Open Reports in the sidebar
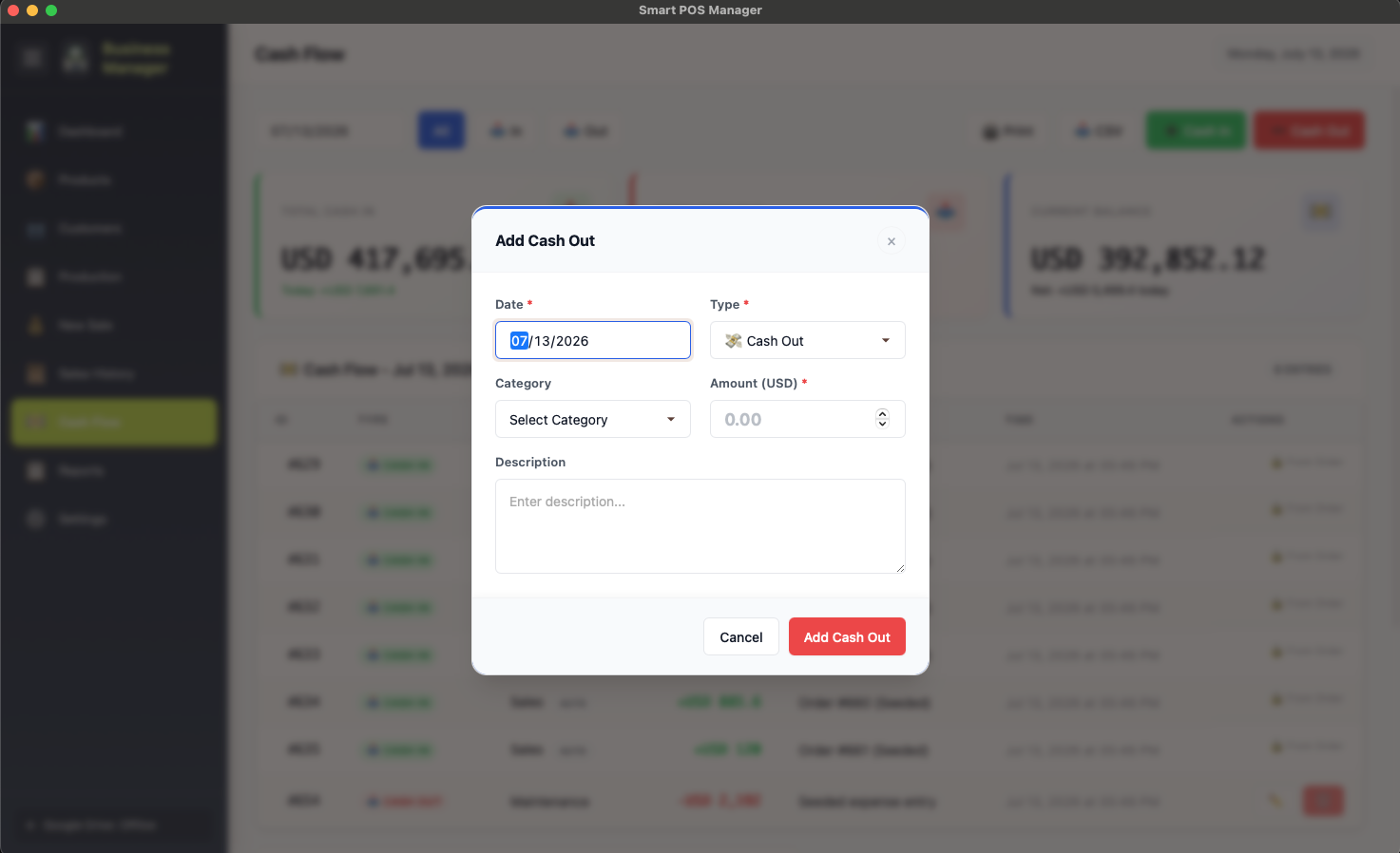 click(114, 470)
